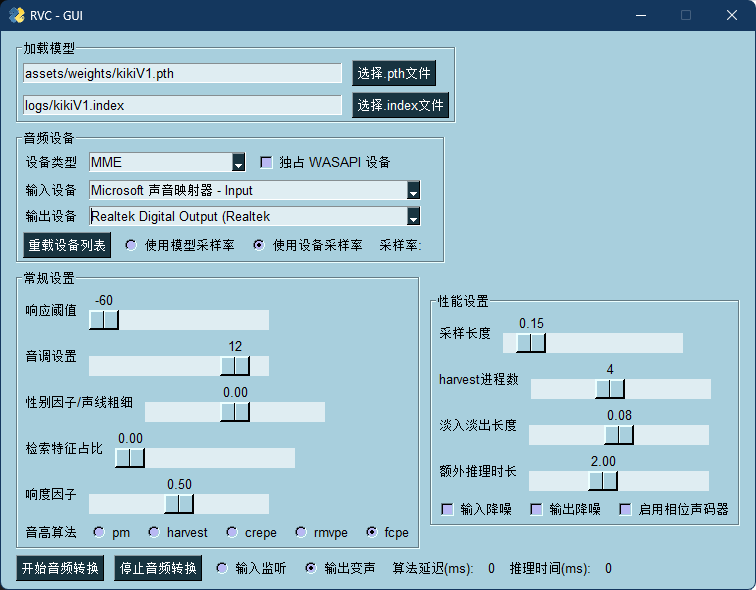
Task: Enable 启用相位声码器 checkbox
Action: [x=625, y=510]
